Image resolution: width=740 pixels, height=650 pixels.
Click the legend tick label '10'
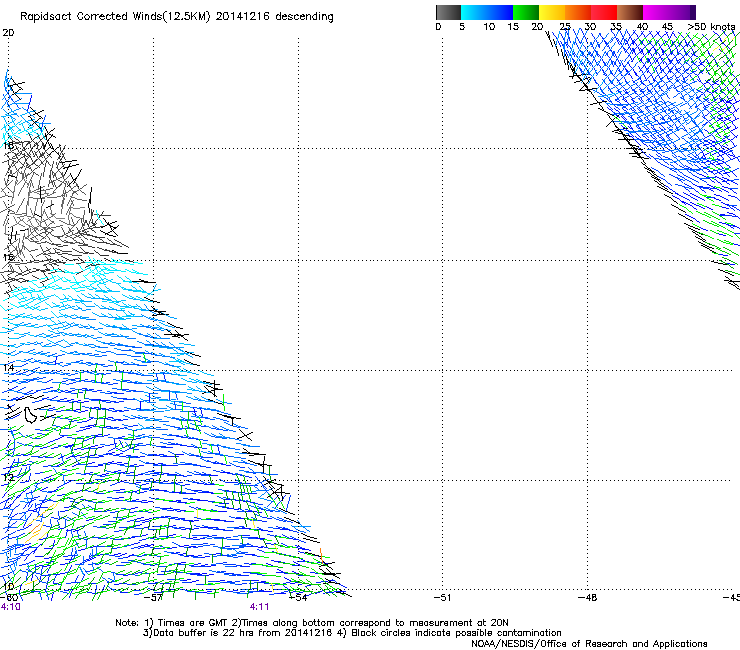489,27
